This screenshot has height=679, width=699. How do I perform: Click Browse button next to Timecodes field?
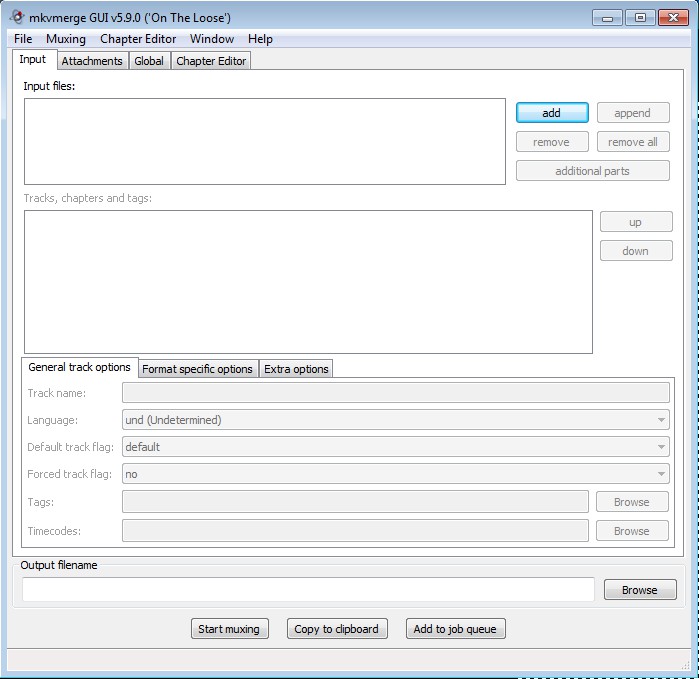(632, 531)
